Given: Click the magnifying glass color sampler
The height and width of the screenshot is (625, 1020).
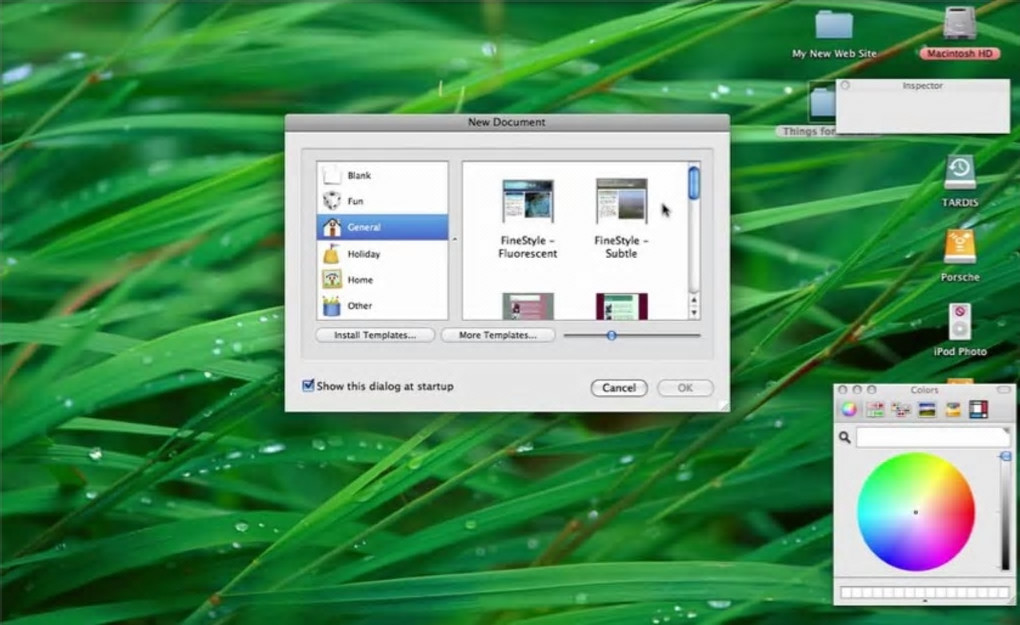Looking at the screenshot, I should point(845,437).
